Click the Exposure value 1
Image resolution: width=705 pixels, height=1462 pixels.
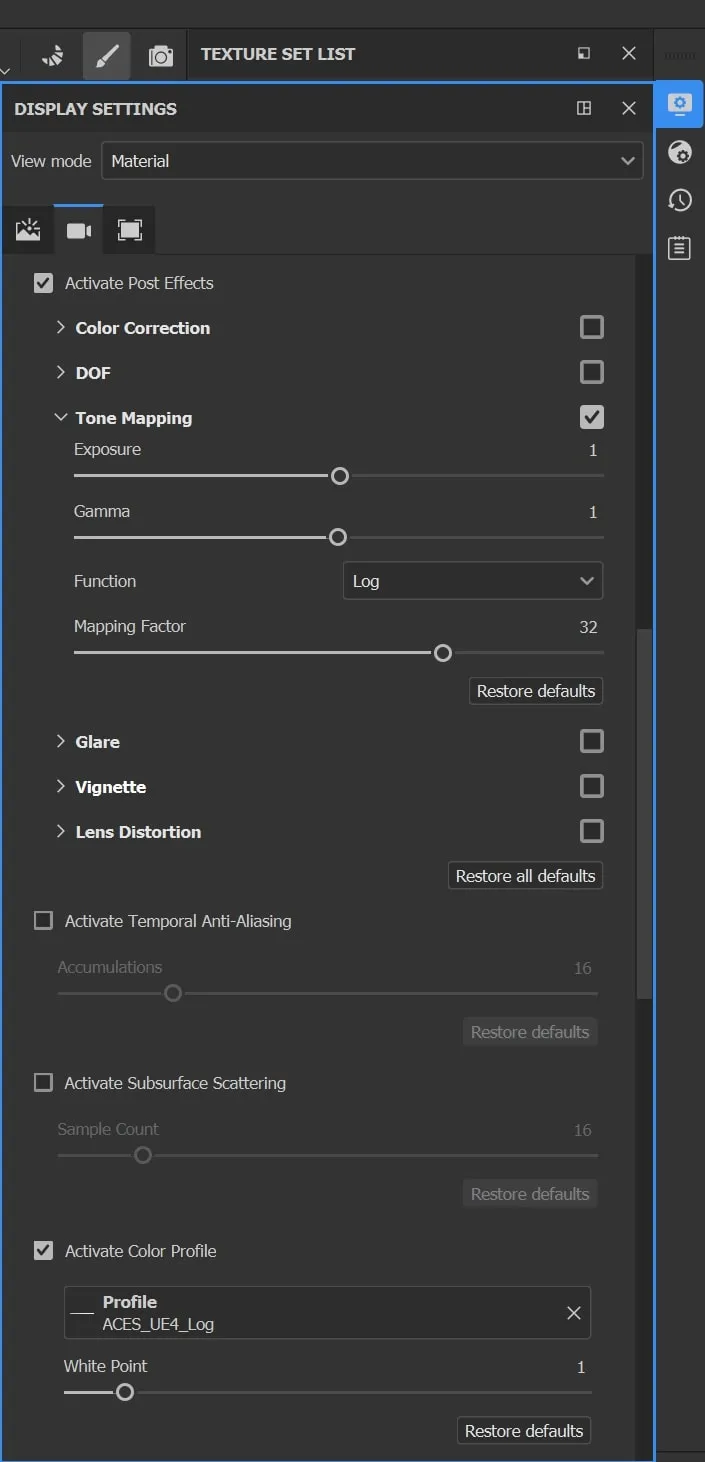coord(593,450)
